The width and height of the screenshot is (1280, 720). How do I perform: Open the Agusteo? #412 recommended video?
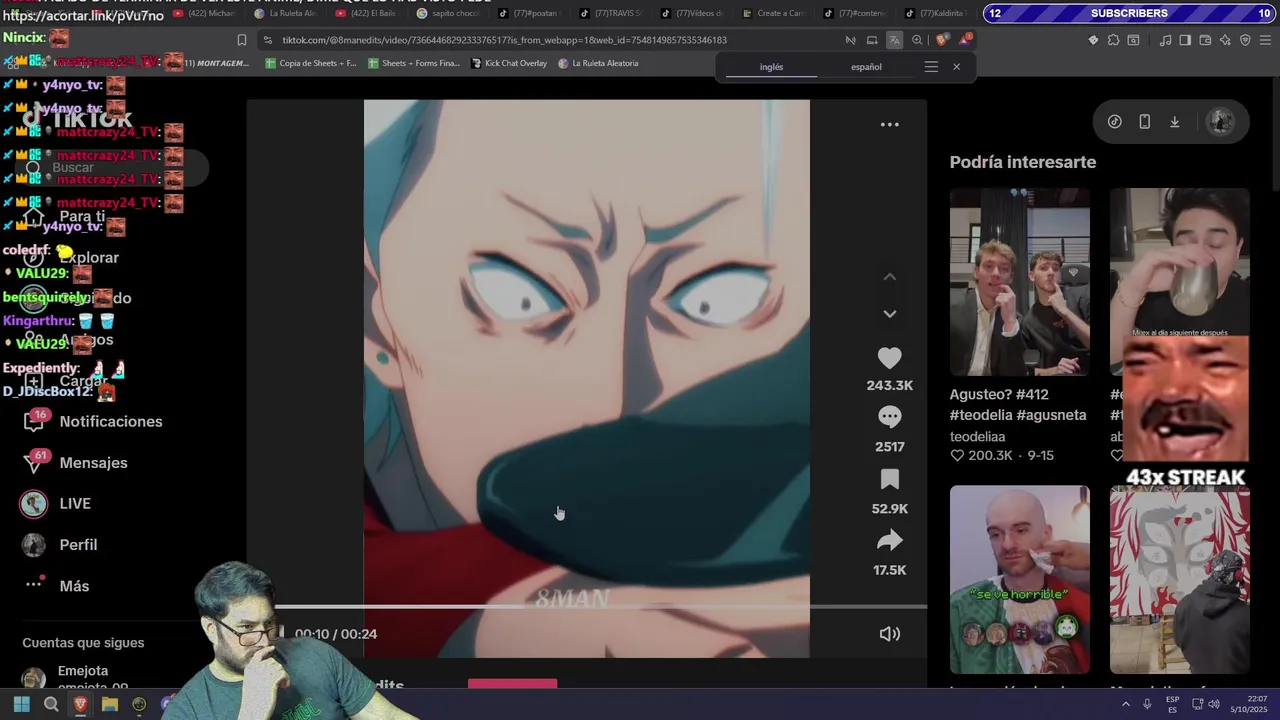click(1019, 282)
